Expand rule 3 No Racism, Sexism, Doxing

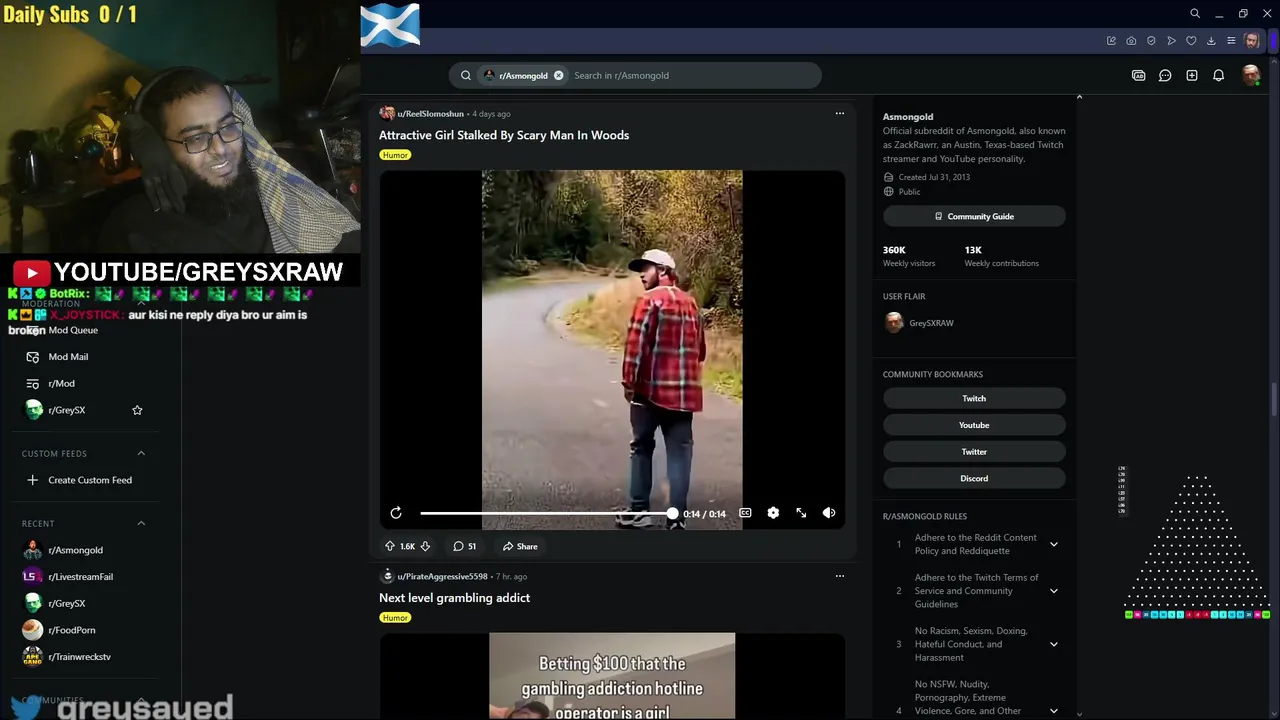coord(1053,644)
